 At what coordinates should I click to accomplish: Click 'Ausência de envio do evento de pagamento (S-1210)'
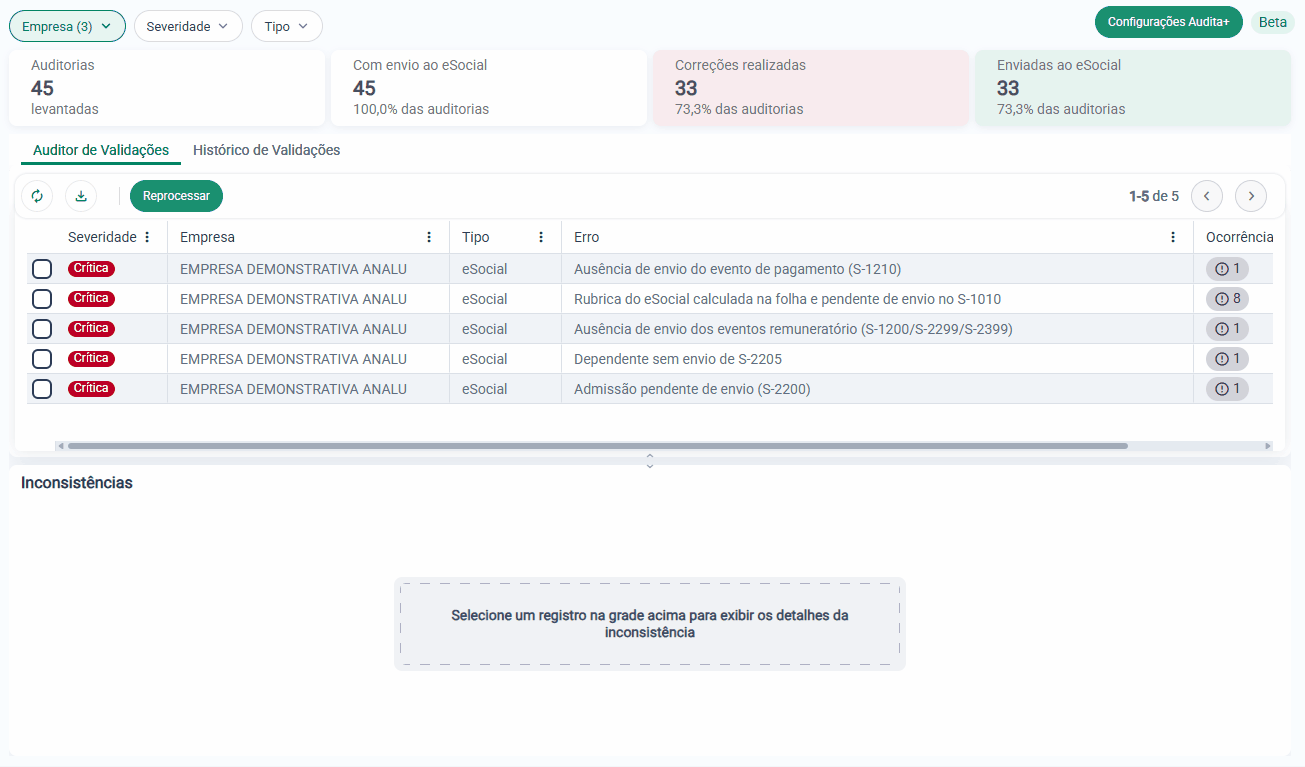tap(738, 269)
